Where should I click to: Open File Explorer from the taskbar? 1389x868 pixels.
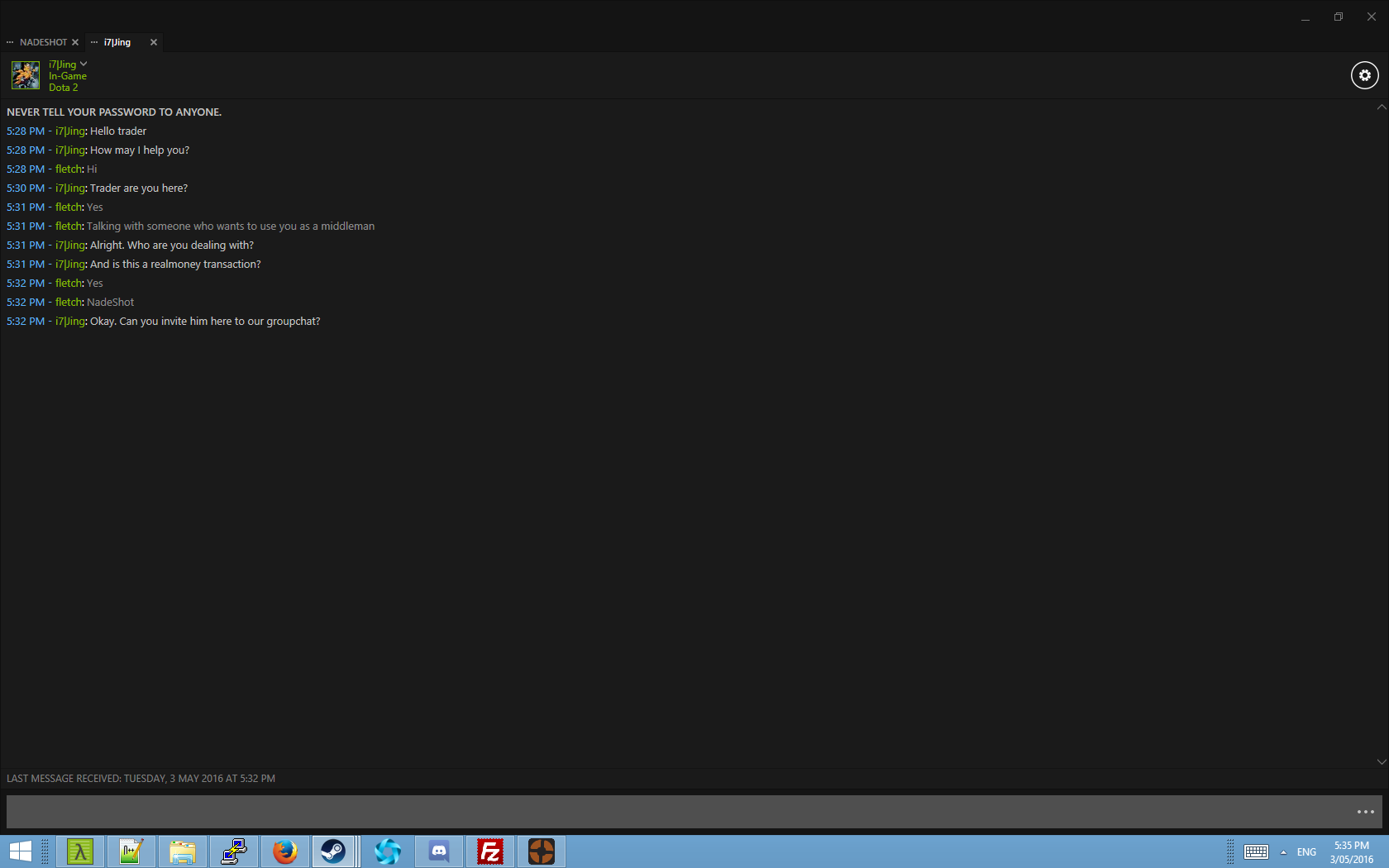183,851
